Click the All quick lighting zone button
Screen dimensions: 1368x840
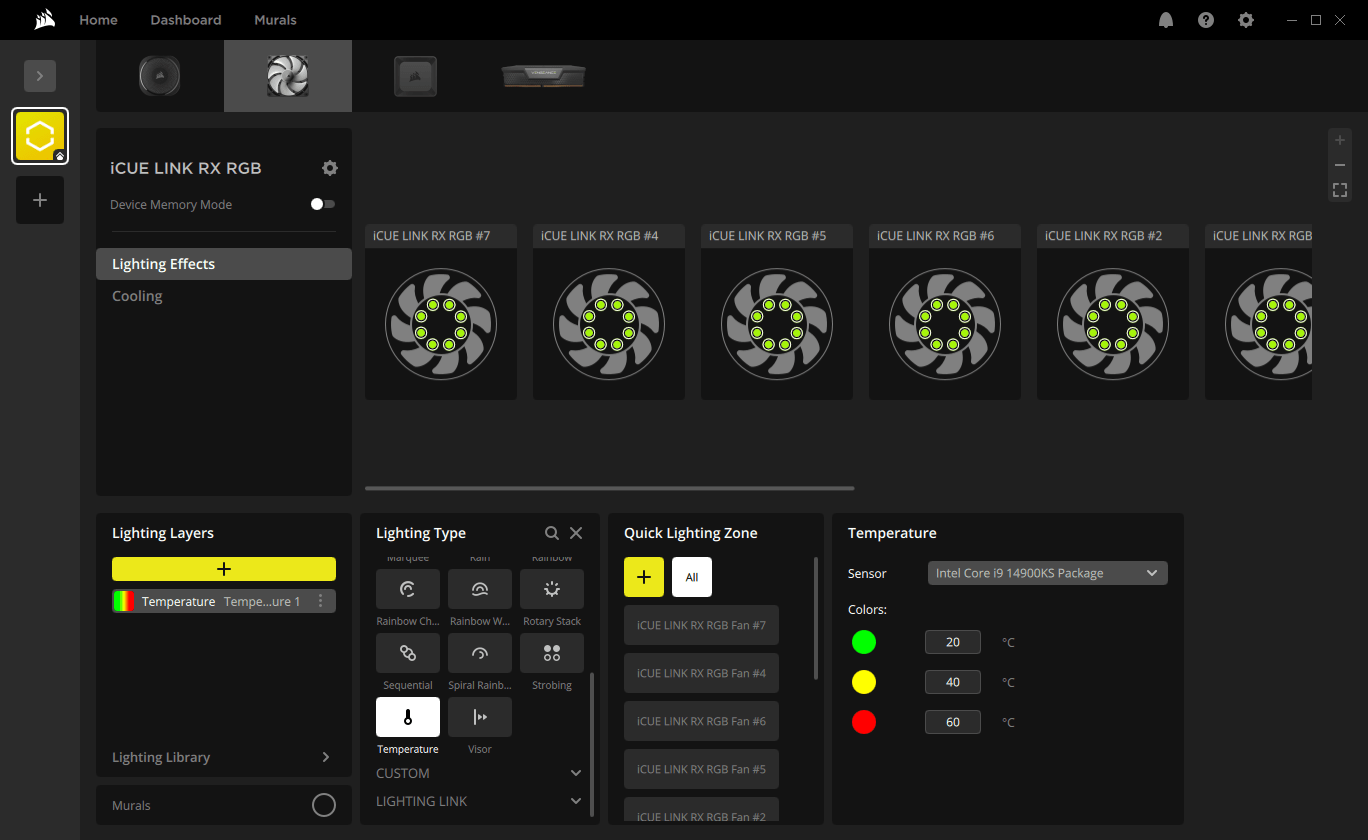[691, 577]
